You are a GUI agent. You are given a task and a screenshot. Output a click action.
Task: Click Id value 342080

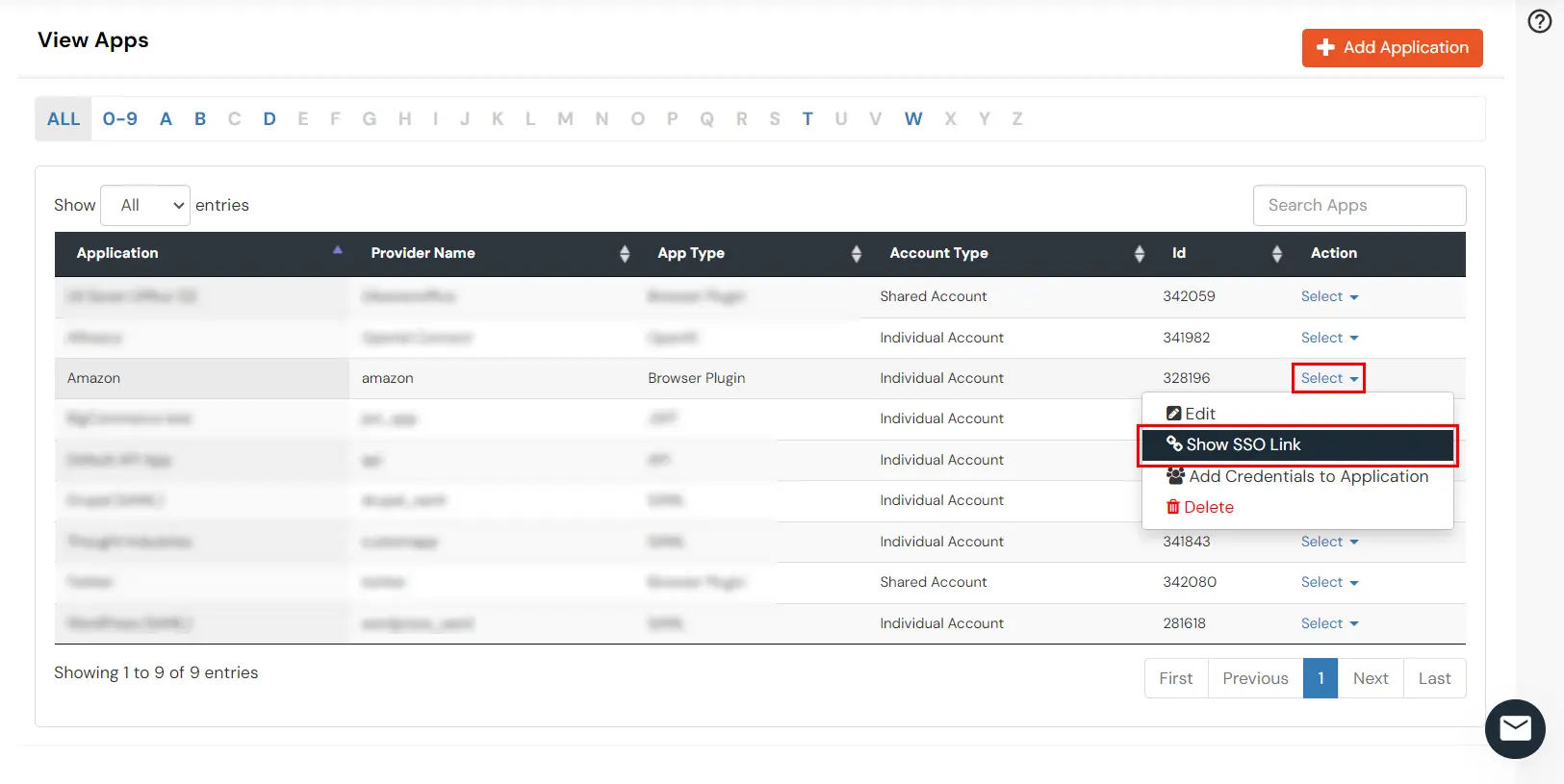point(1190,582)
